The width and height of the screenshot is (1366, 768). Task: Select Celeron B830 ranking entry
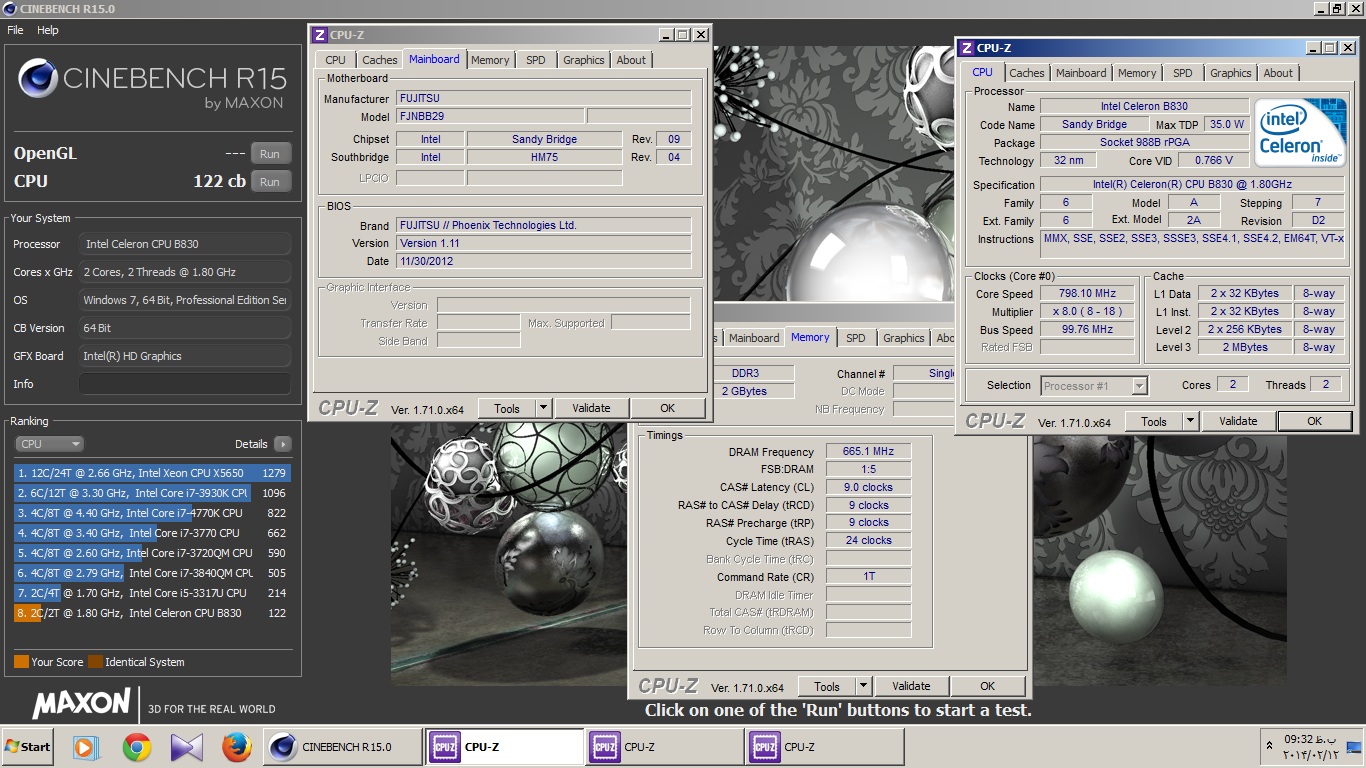tap(151, 613)
